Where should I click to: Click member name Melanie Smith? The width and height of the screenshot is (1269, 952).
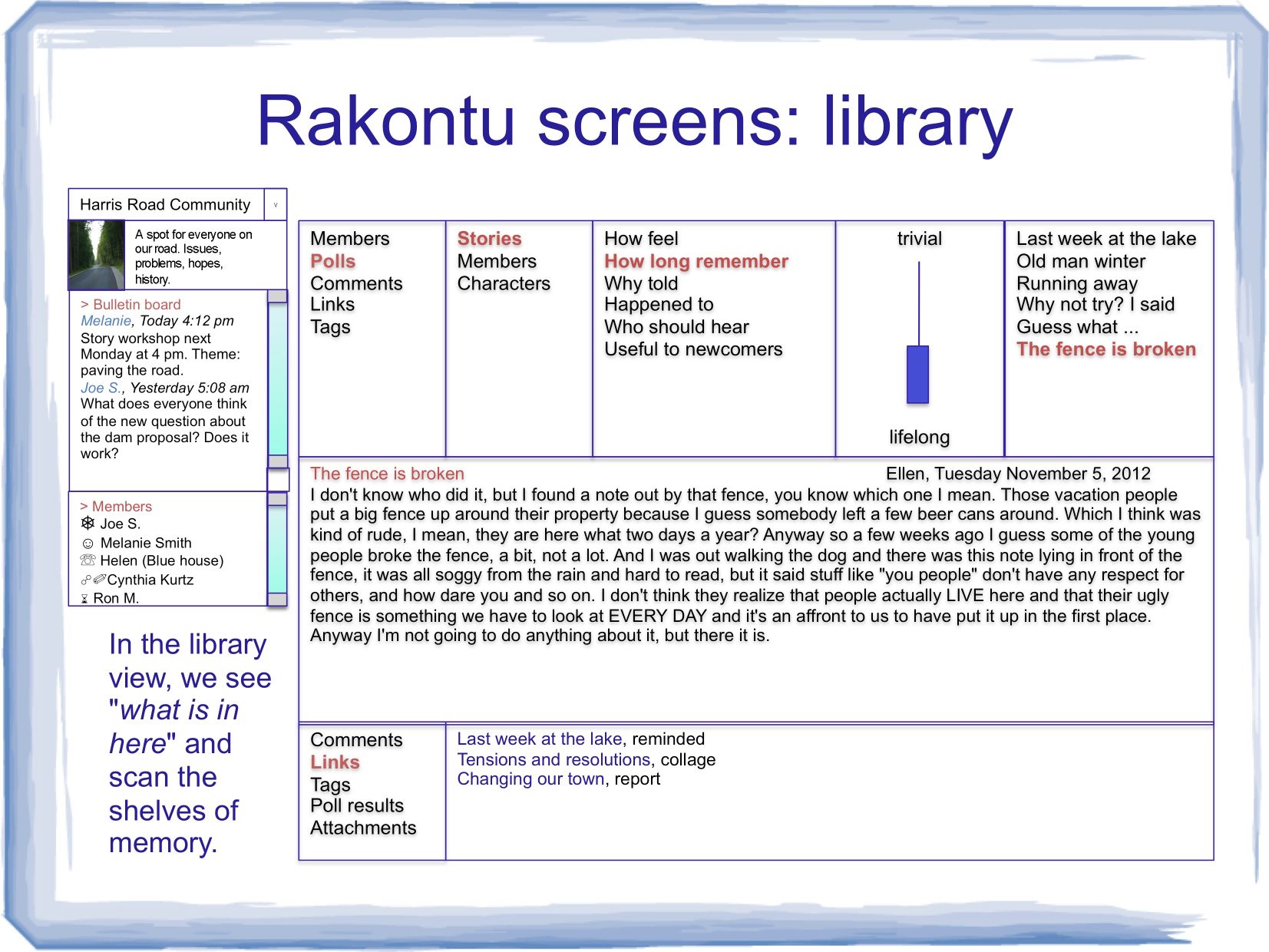click(x=146, y=543)
